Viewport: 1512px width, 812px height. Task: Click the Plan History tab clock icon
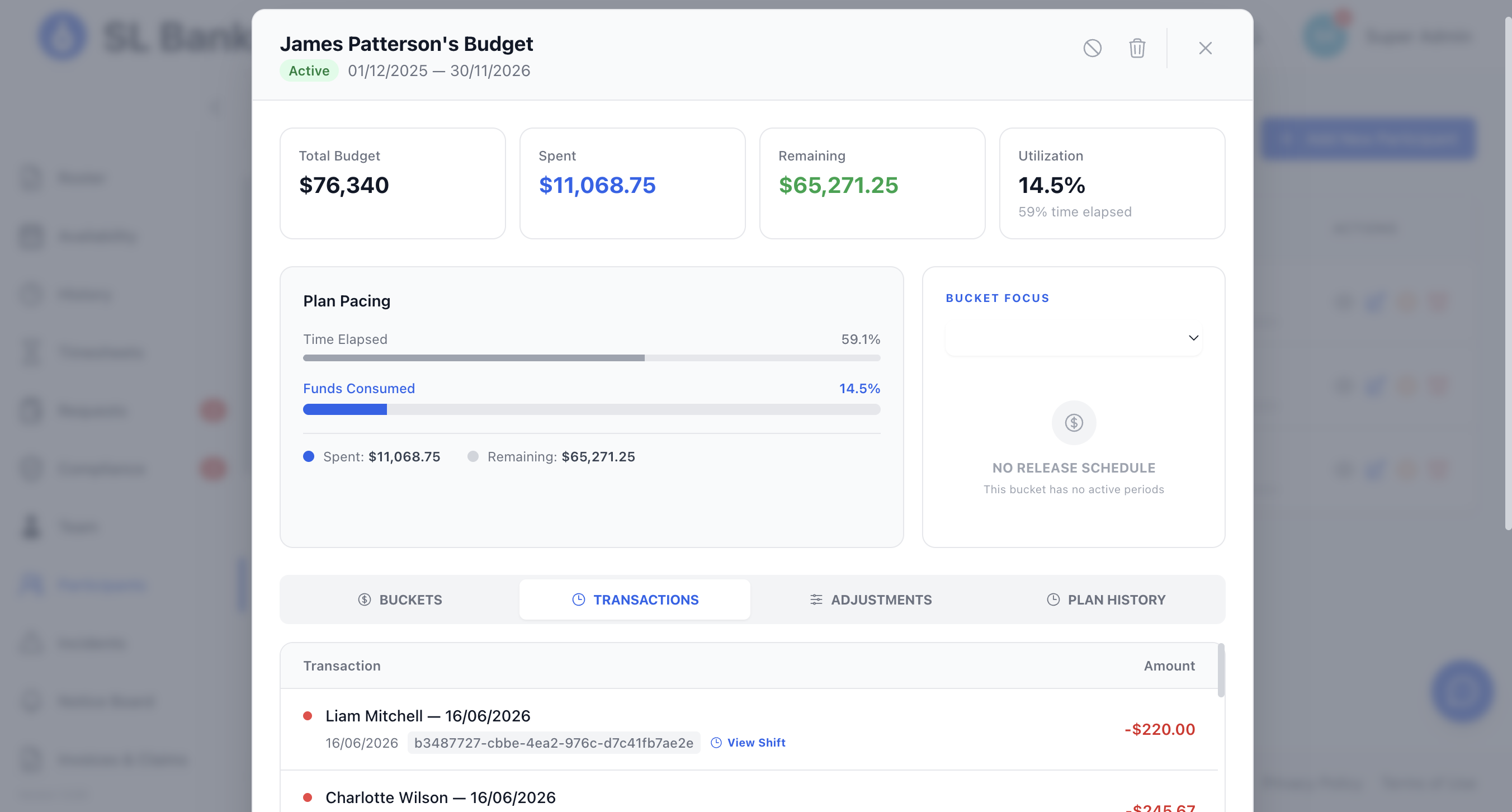(x=1053, y=599)
